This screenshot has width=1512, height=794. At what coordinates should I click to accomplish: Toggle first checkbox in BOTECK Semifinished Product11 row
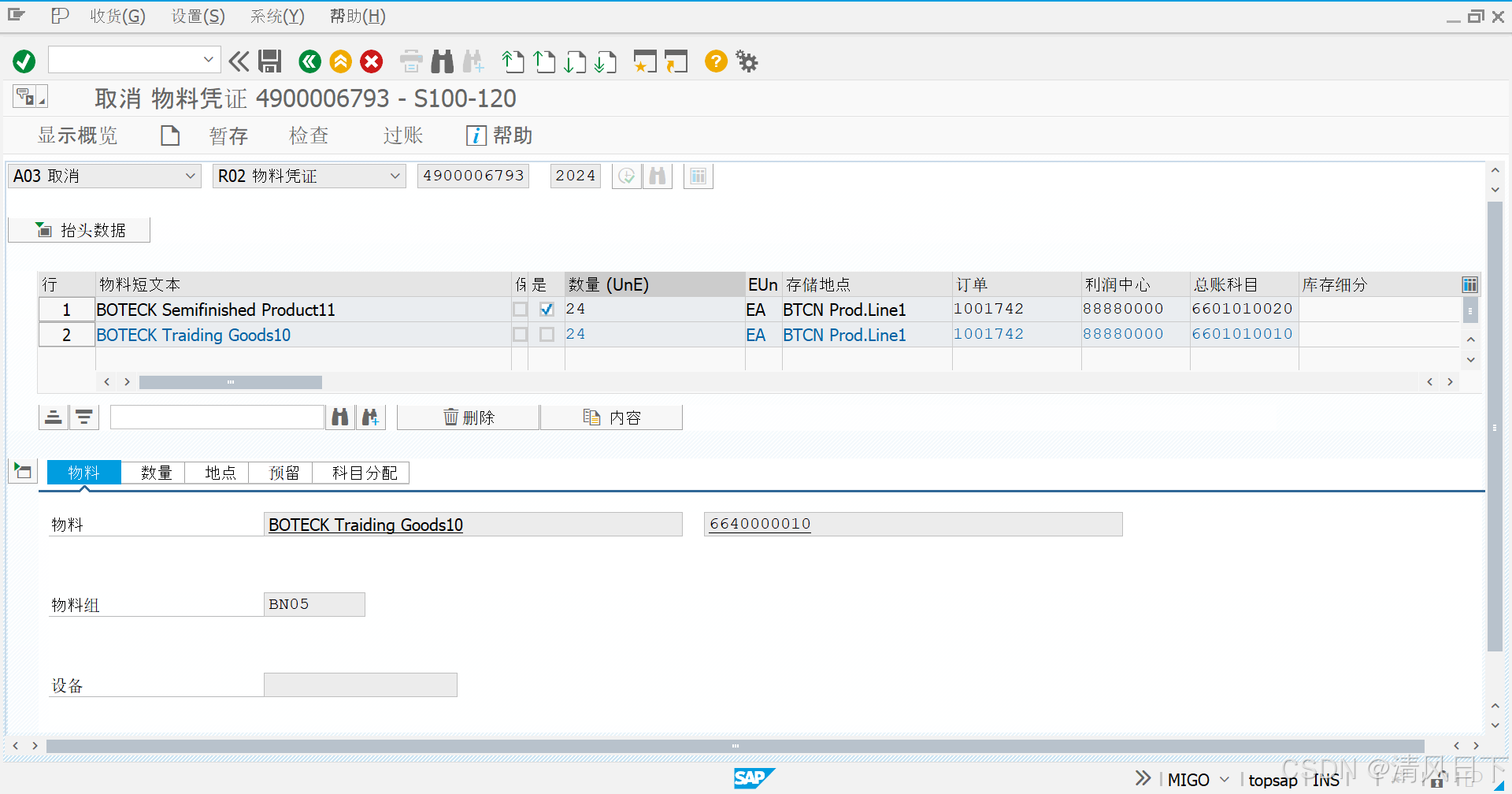(520, 310)
